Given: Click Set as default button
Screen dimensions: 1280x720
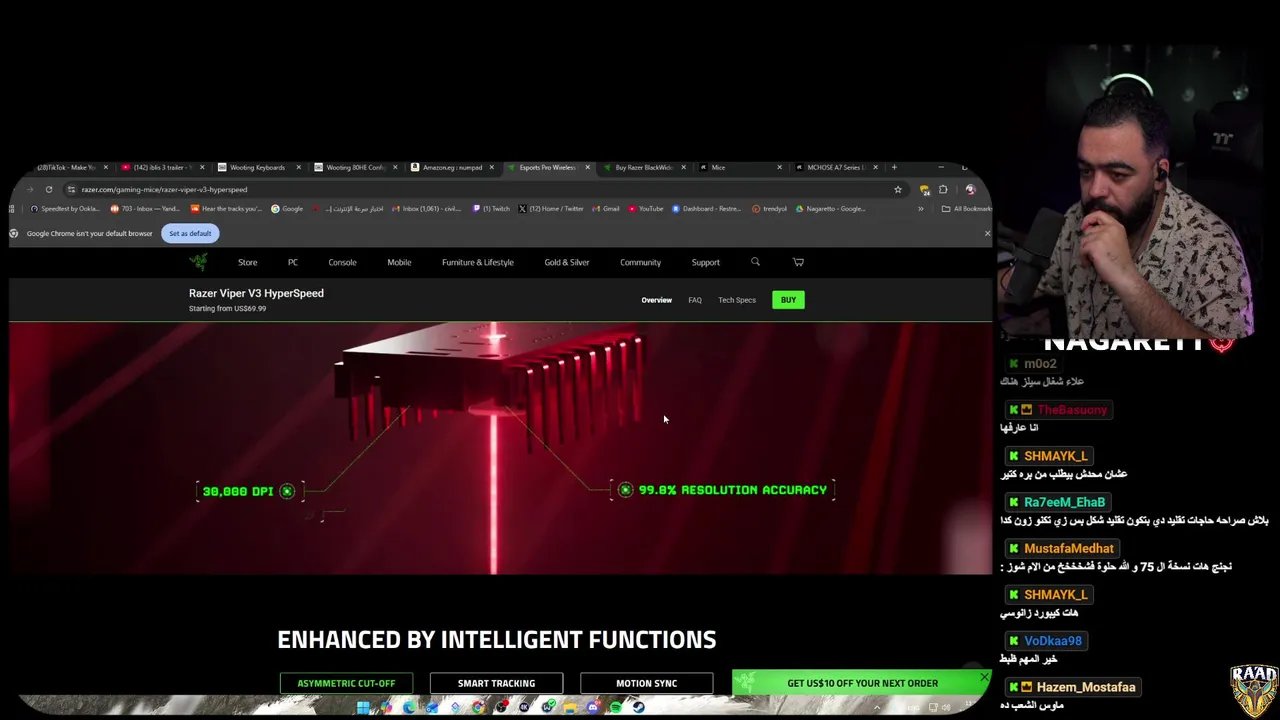Looking at the screenshot, I should pyautogui.click(x=190, y=233).
